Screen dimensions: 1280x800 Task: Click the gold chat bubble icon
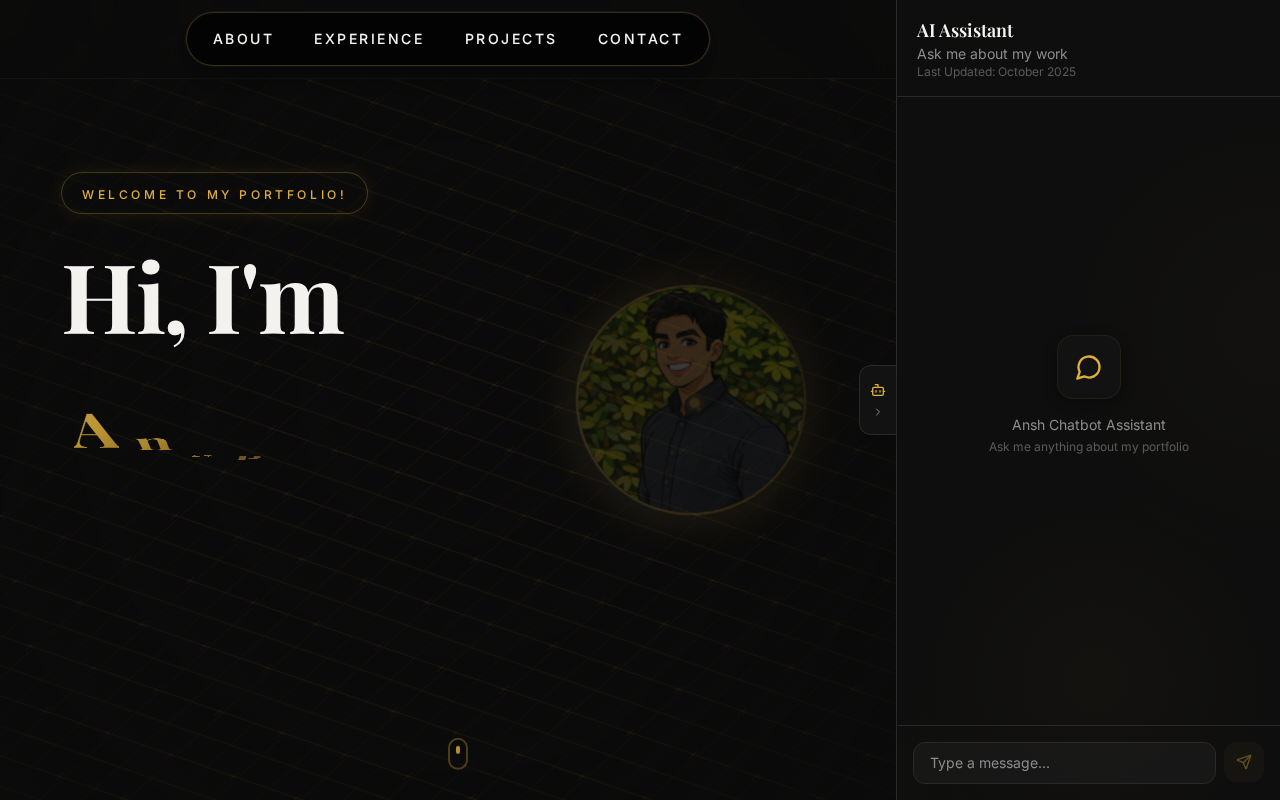click(1089, 367)
